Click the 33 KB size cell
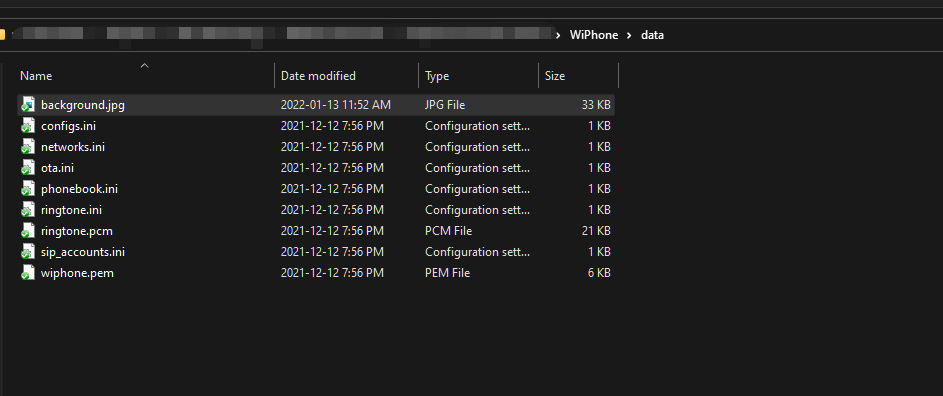Viewport: 943px width, 396px height. click(596, 105)
